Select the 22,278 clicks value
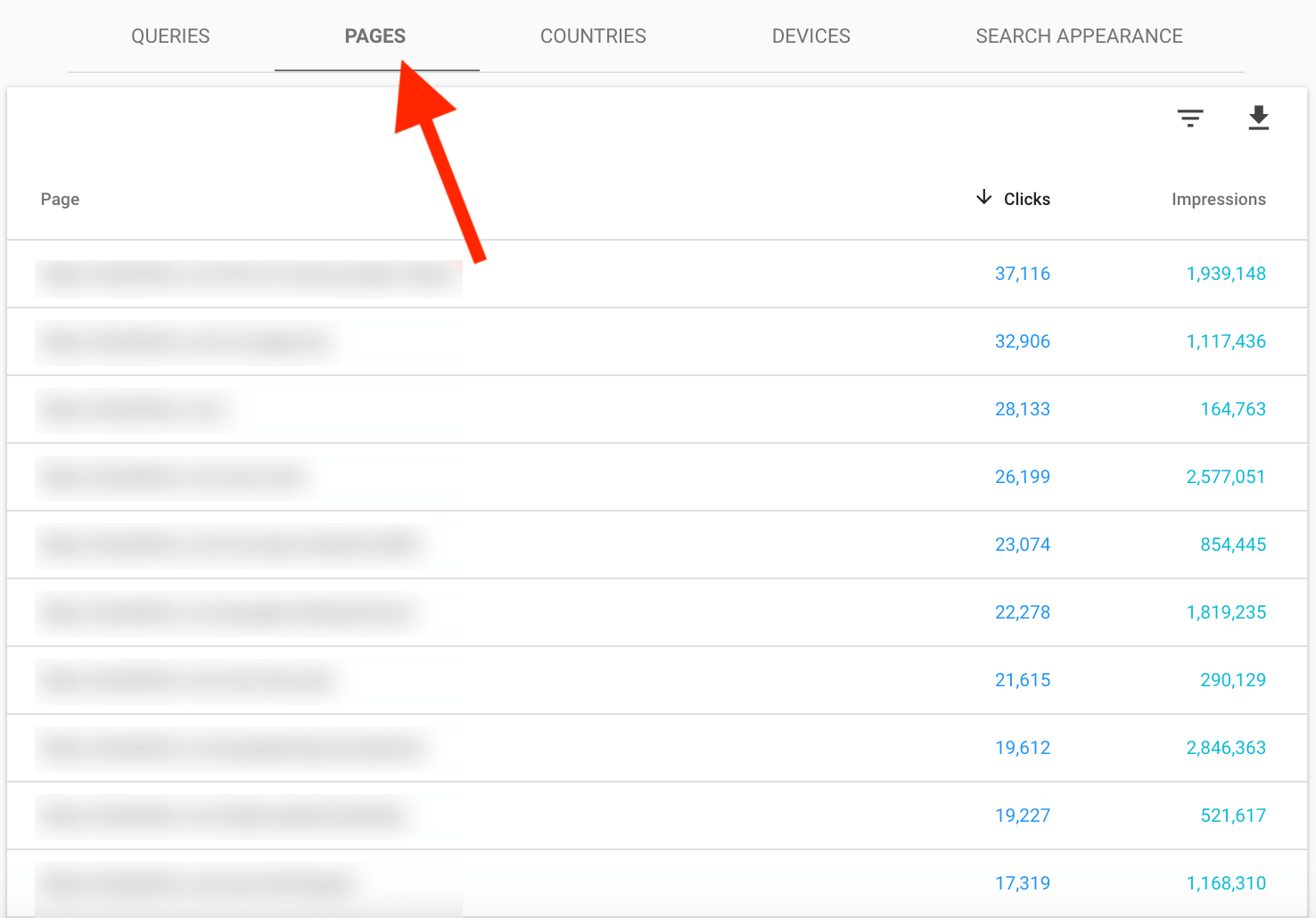 click(1023, 612)
